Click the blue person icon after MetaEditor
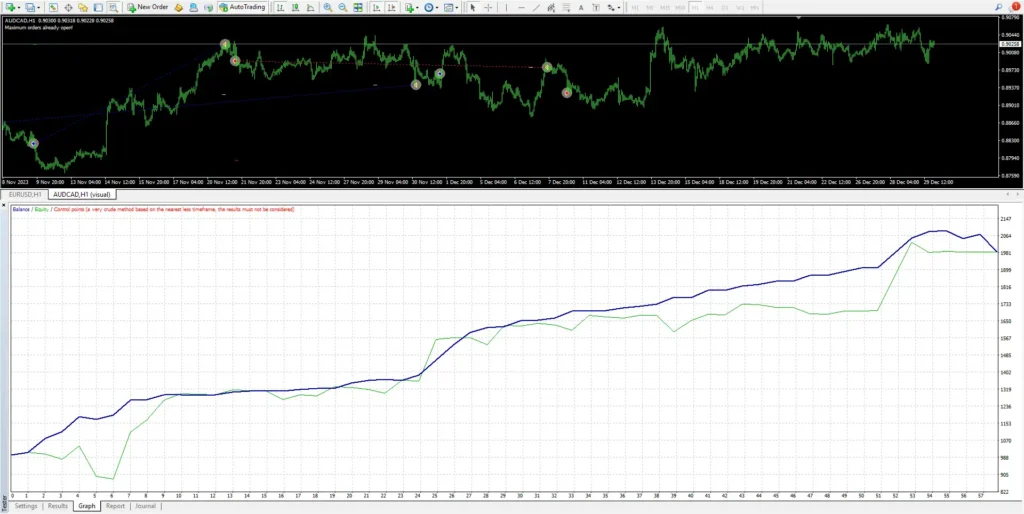Viewport: 1024px width, 514px height. pos(193,7)
